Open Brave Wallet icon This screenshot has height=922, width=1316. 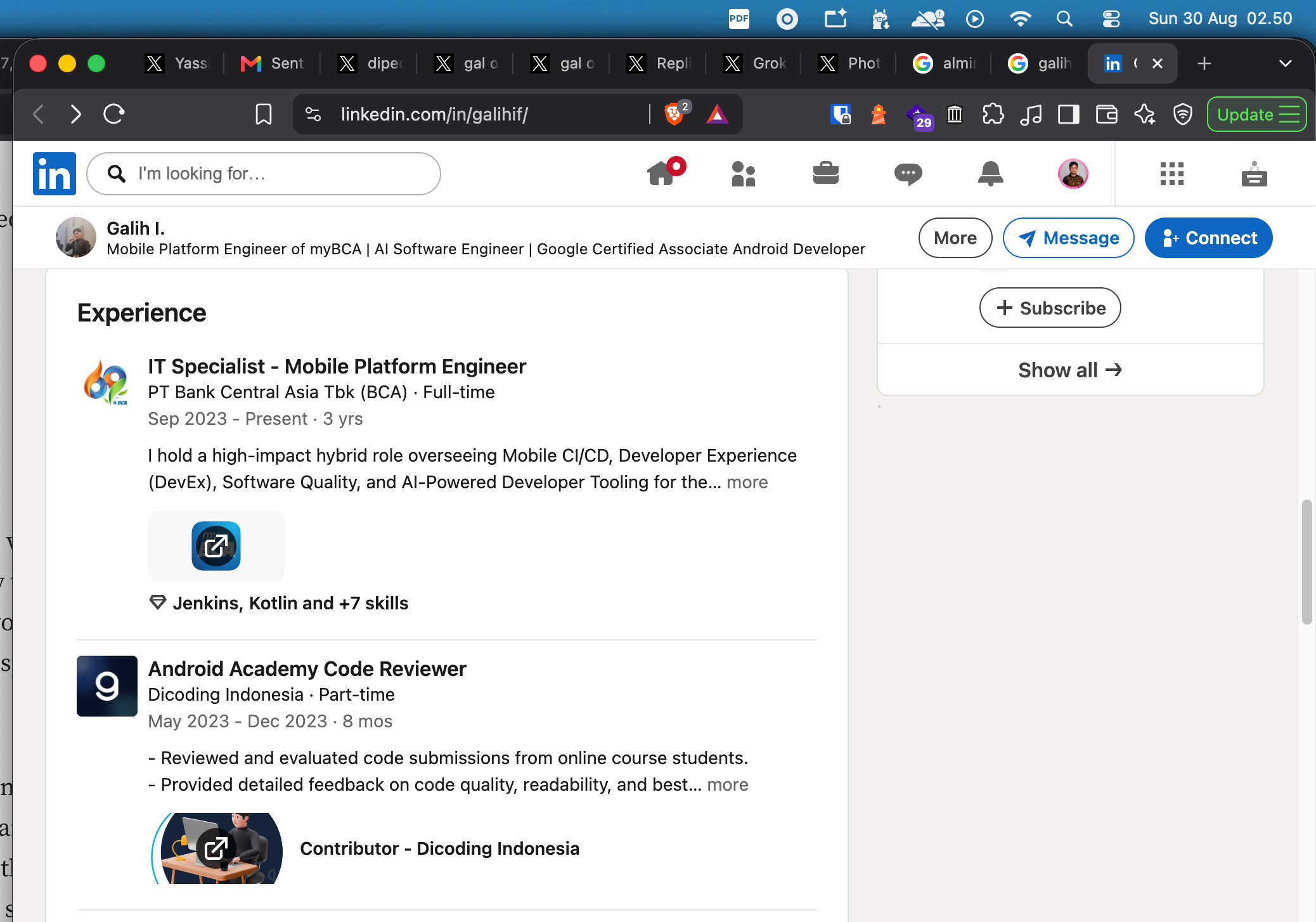pos(1107,114)
